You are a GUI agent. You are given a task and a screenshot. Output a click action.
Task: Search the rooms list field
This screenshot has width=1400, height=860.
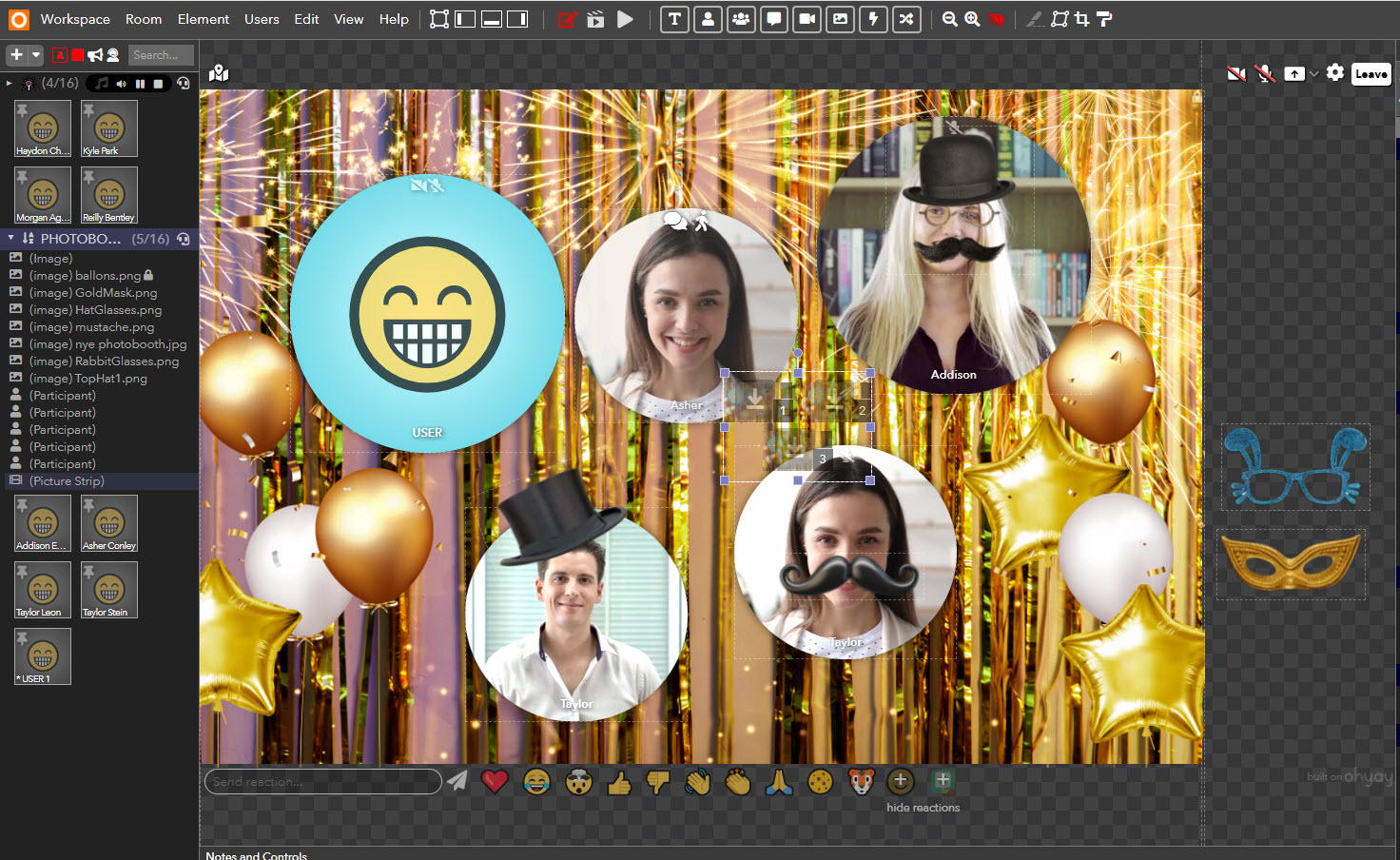tap(162, 55)
